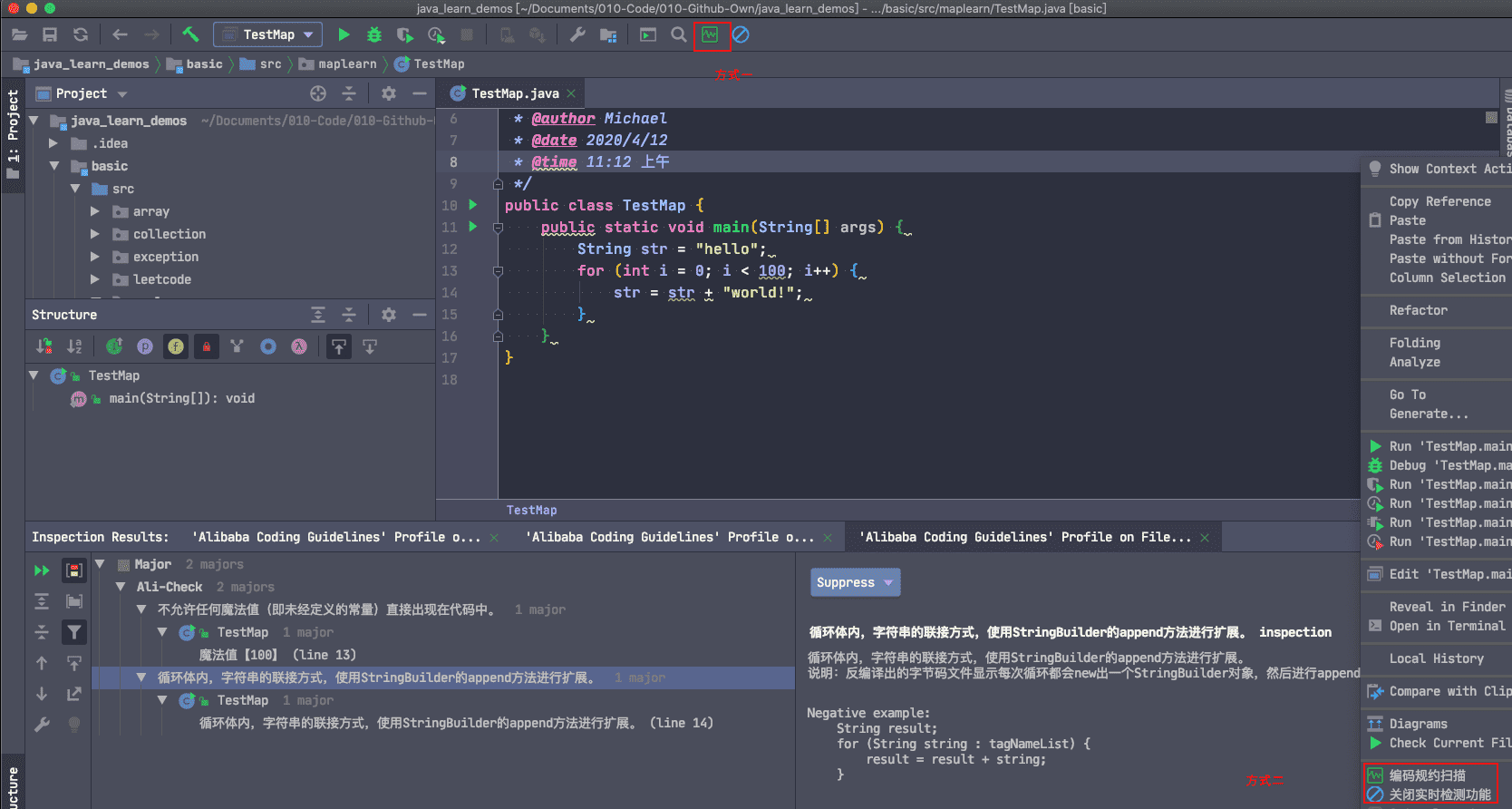Collapse the Ali-Check inspections node

121,587
